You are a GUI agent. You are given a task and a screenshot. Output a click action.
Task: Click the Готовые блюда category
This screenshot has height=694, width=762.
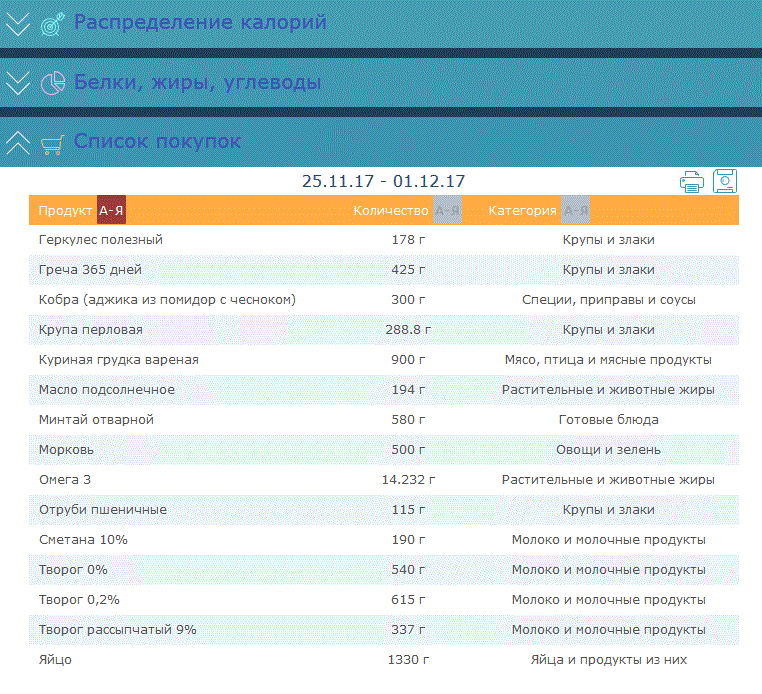(x=608, y=420)
